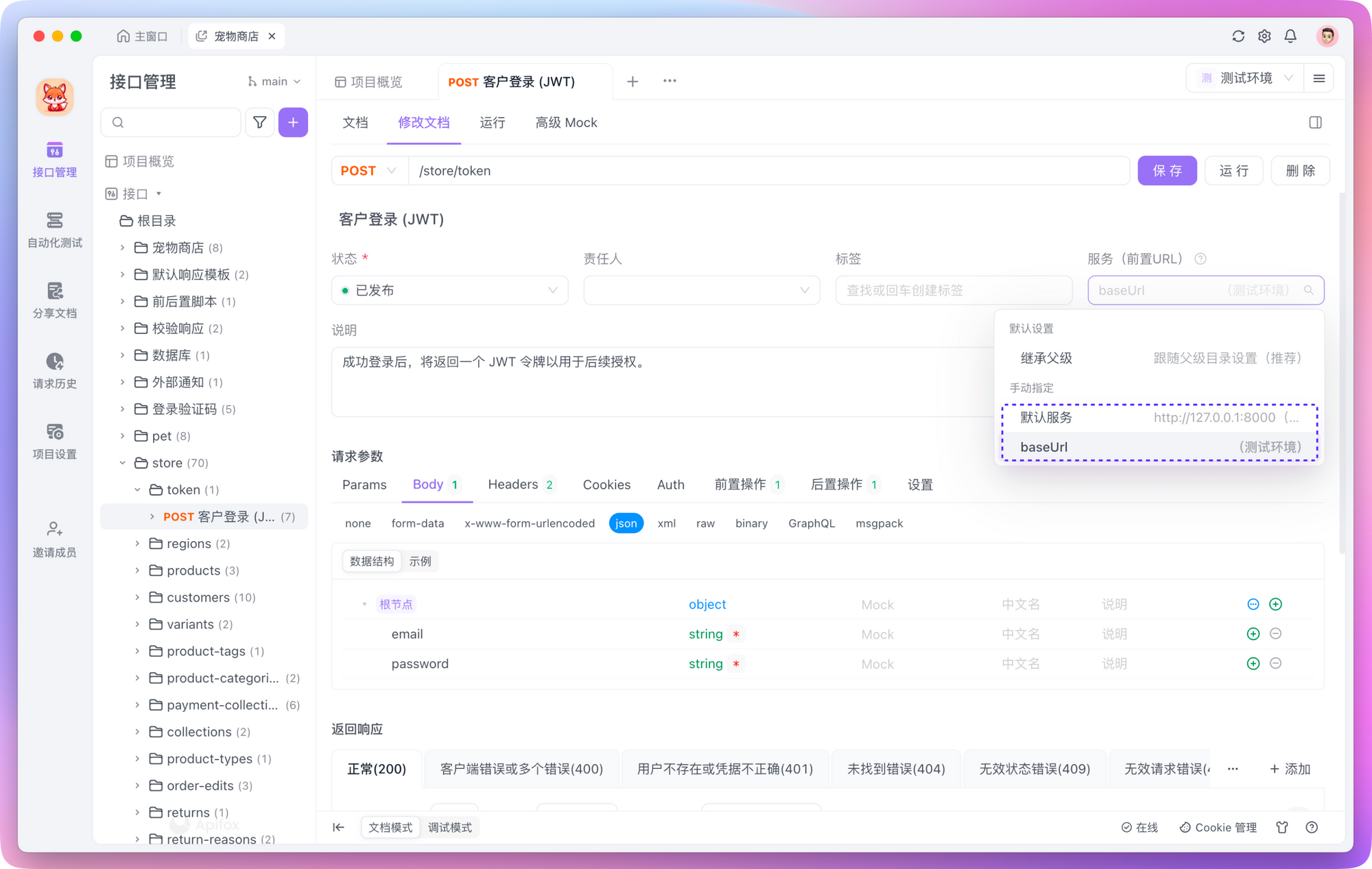
Task: Select 默认服务 manual assignment option
Action: tap(1161, 417)
